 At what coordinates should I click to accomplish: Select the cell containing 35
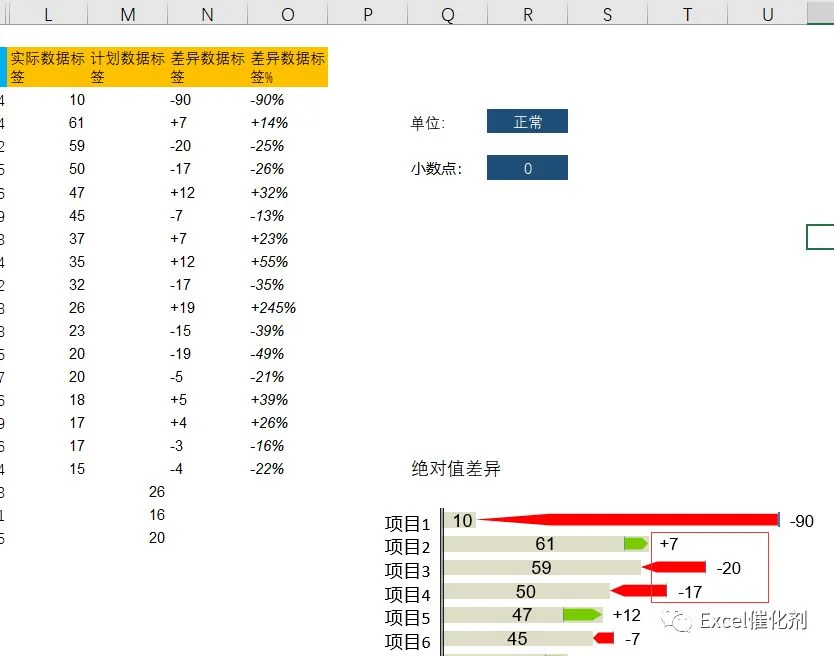pyautogui.click(x=48, y=262)
